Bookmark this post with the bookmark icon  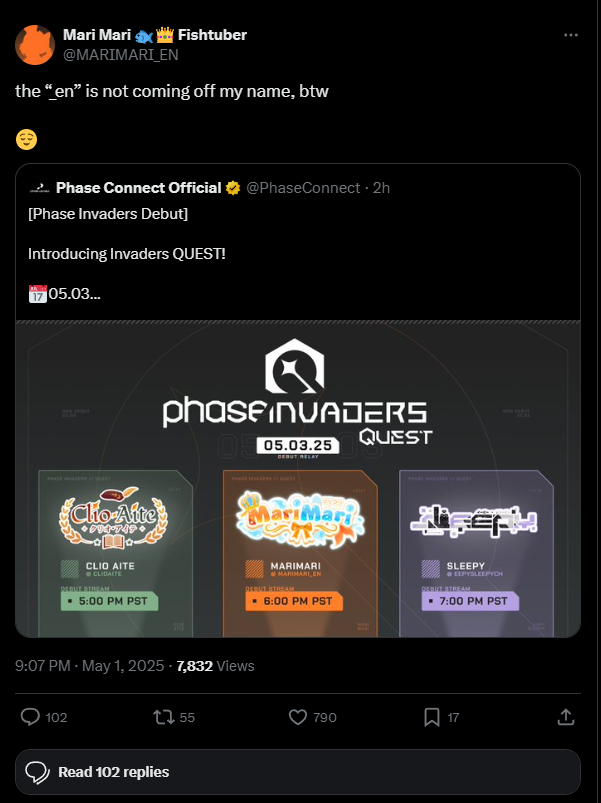click(432, 717)
